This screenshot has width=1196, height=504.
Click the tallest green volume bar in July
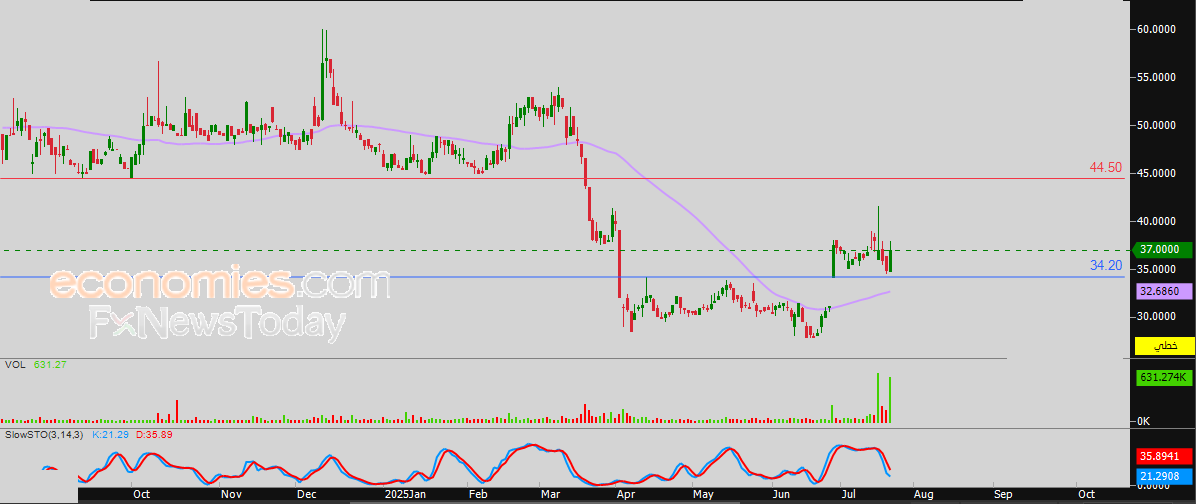(x=878, y=398)
